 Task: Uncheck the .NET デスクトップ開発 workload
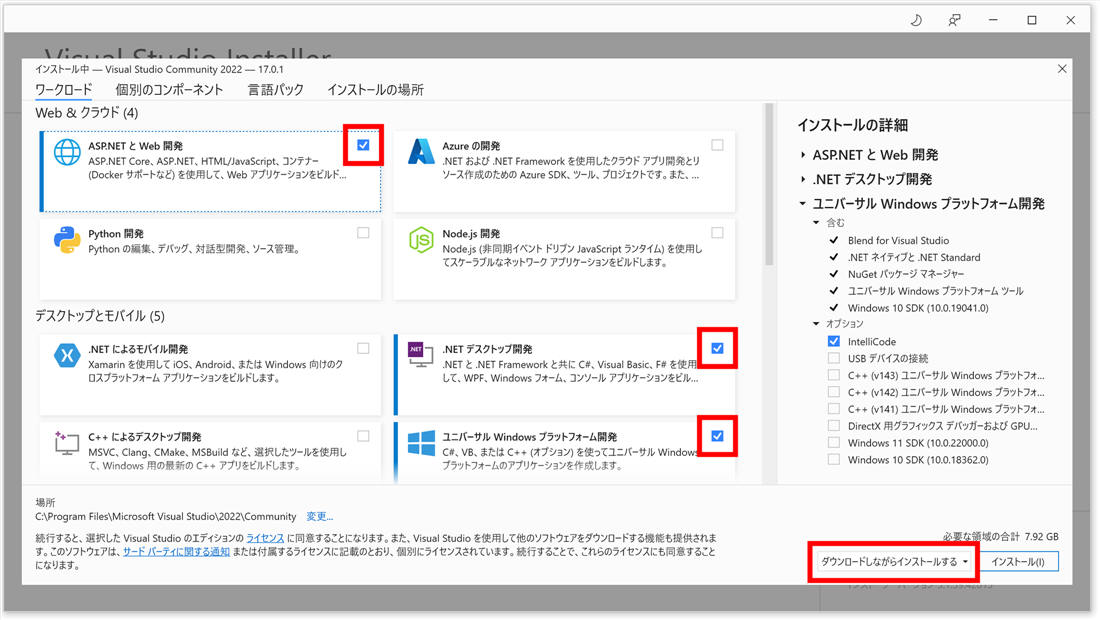coord(717,349)
